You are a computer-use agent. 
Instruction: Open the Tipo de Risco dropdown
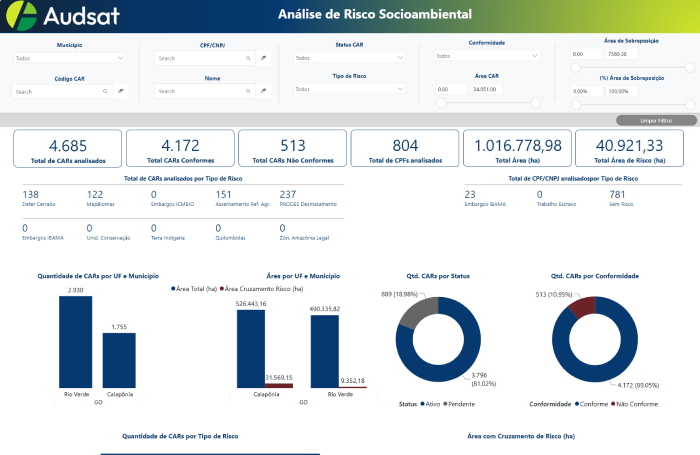click(349, 89)
